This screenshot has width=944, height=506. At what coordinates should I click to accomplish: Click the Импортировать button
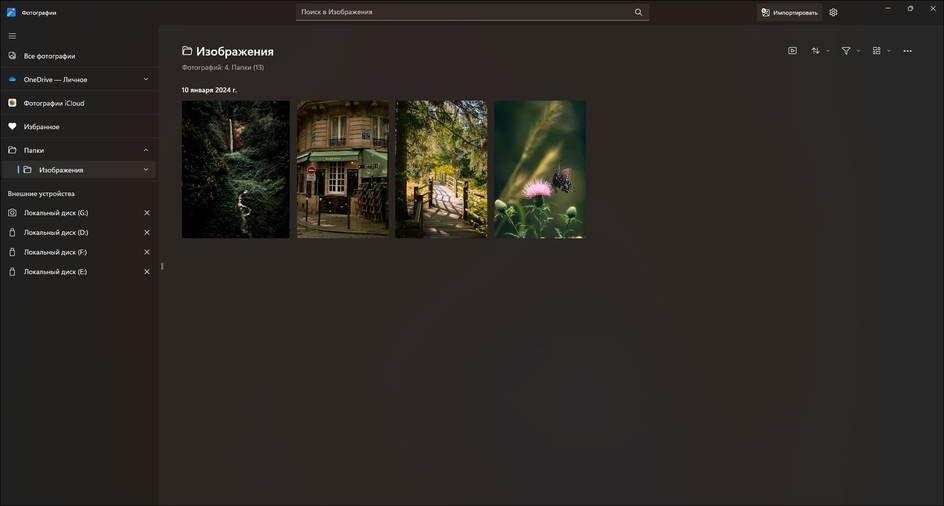click(x=789, y=12)
